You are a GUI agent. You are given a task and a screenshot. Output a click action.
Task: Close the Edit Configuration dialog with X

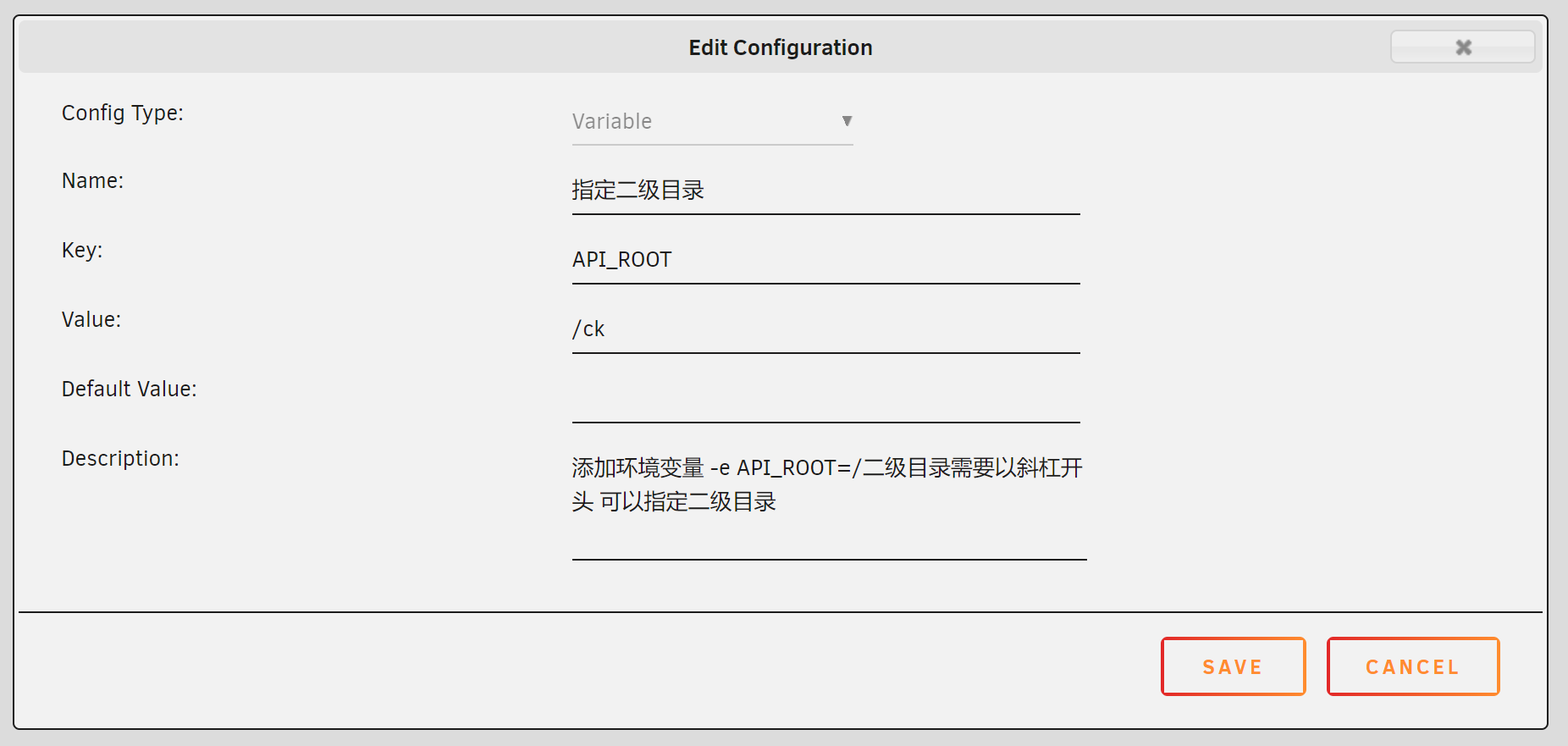1462,47
